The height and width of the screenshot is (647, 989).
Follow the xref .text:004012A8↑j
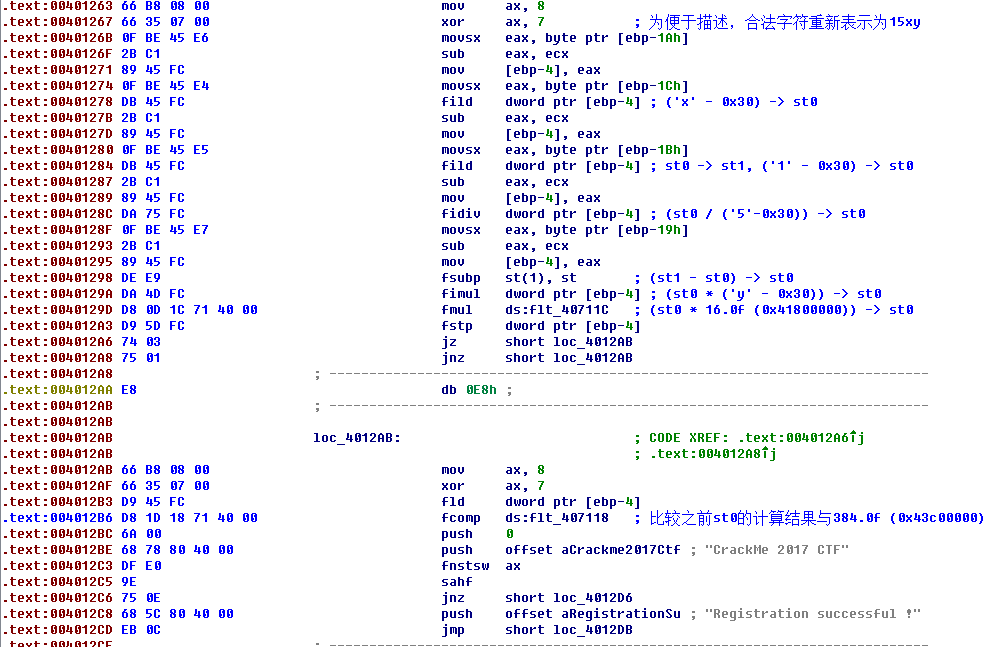(x=713, y=454)
